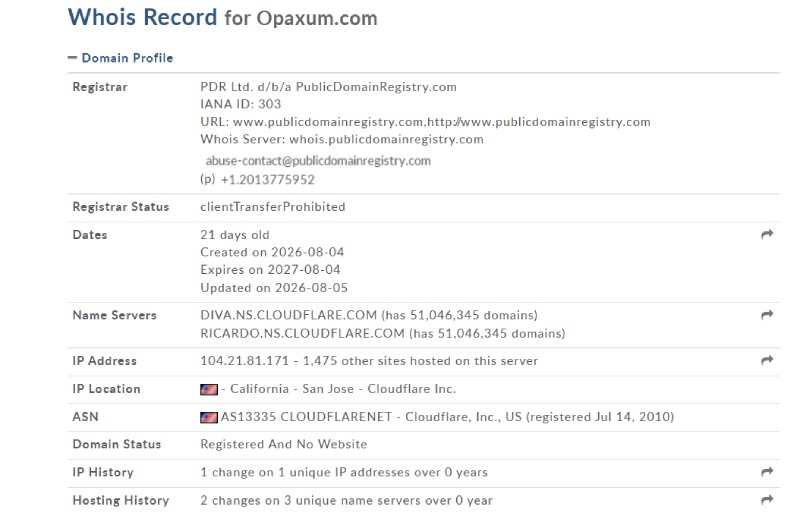Click the '2 changes on 3 unique name servers' text

click(346, 501)
